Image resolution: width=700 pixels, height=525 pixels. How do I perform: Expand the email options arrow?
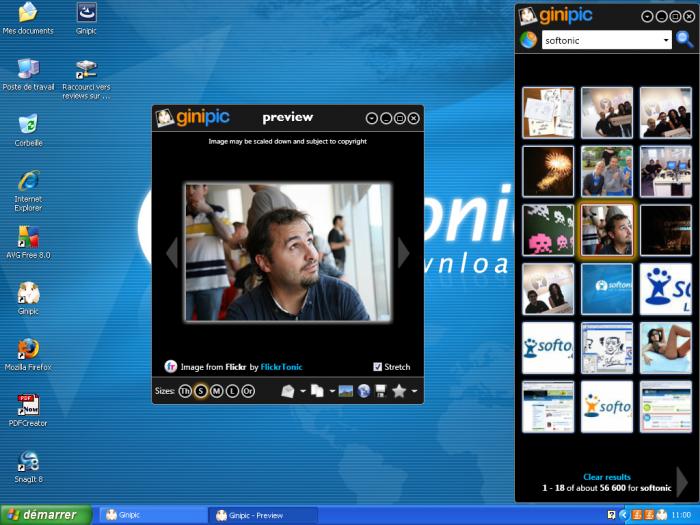pyautogui.click(x=303, y=391)
